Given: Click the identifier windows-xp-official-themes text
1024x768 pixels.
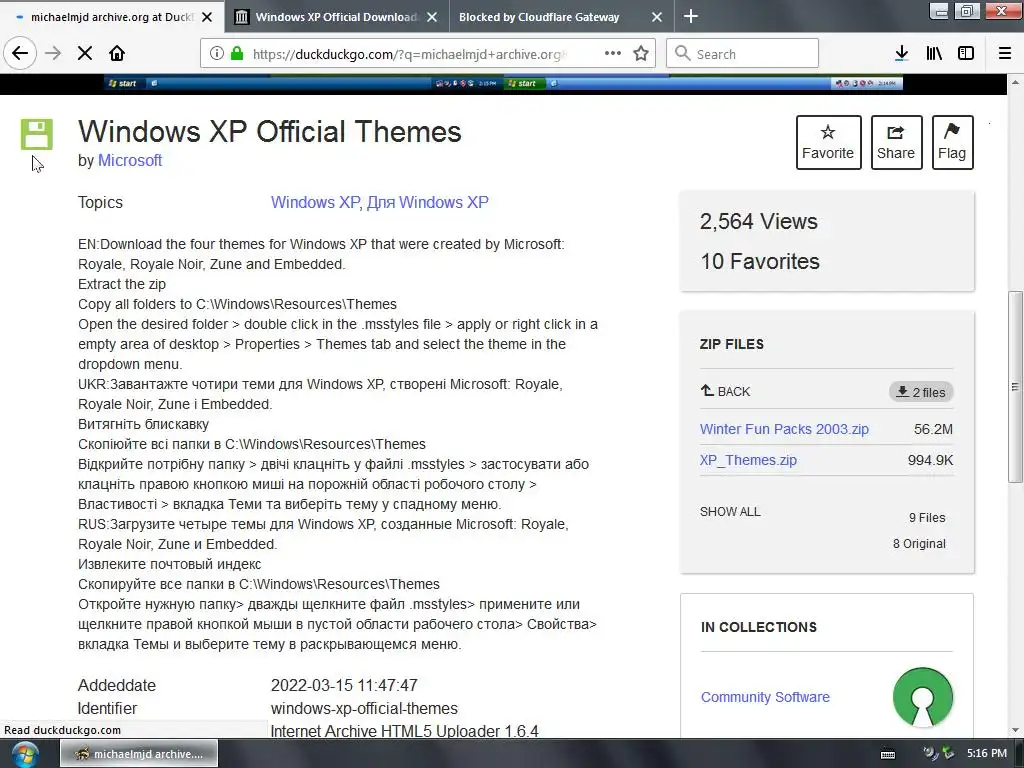Looking at the screenshot, I should 364,708.
